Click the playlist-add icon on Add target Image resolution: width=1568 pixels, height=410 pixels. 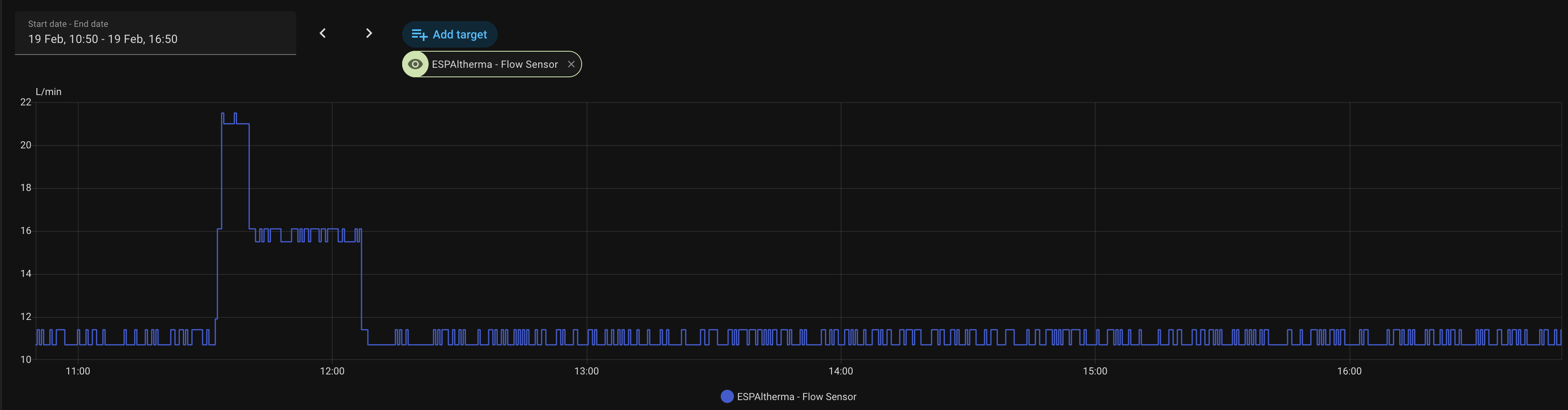pyautogui.click(x=419, y=35)
